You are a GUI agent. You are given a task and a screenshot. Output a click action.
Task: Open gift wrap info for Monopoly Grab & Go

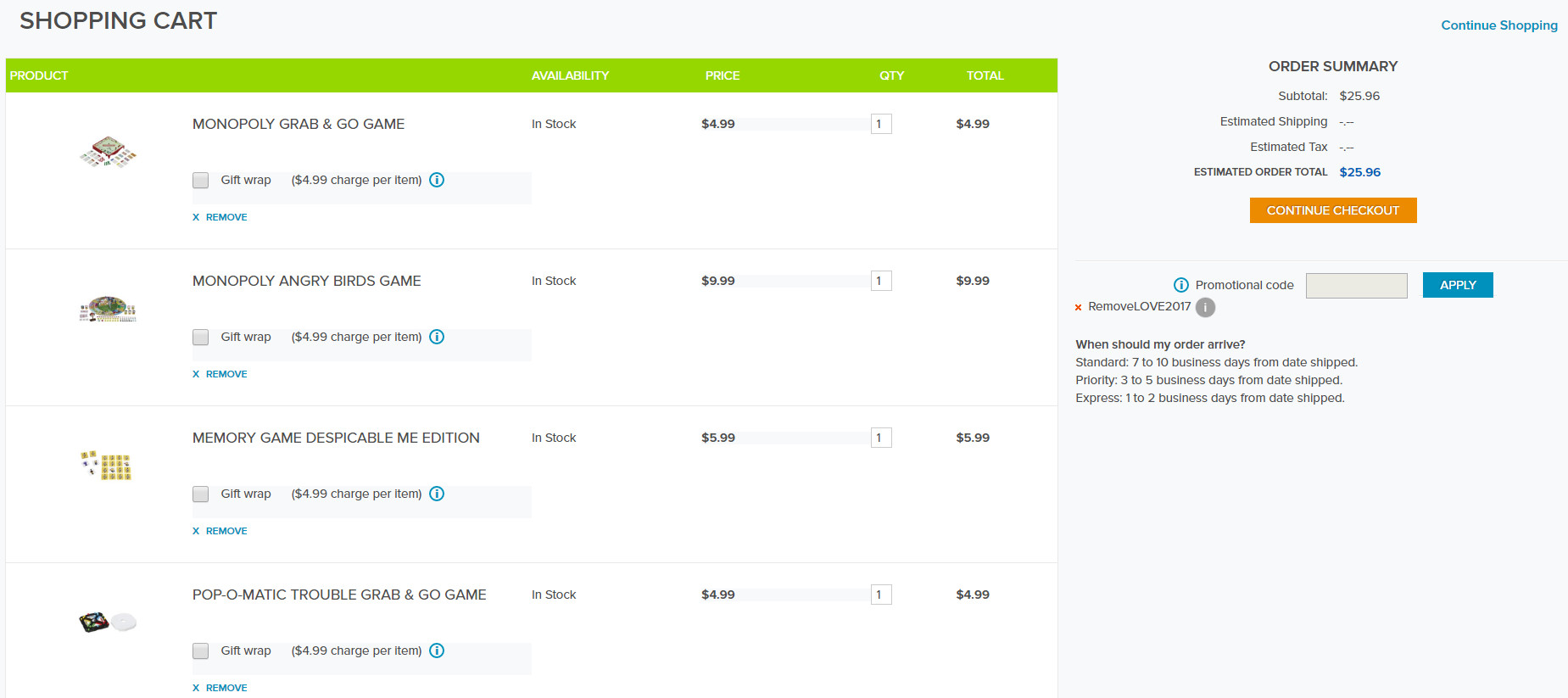pos(437,180)
